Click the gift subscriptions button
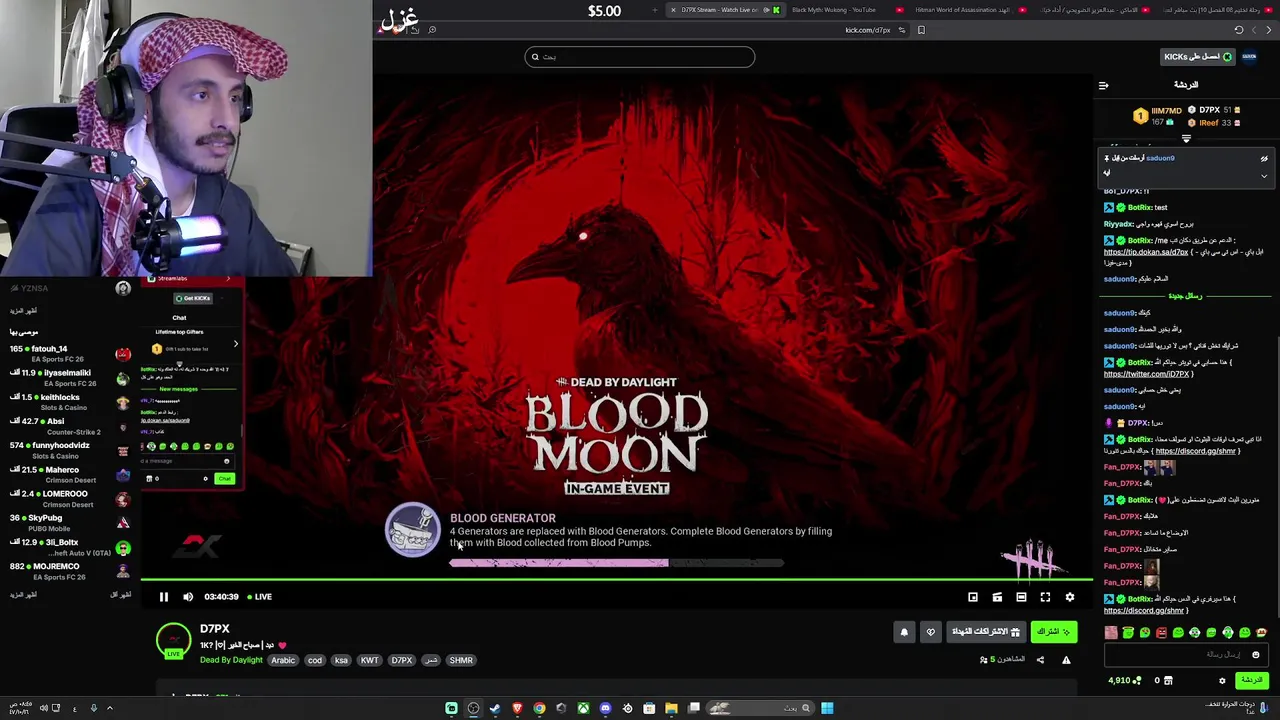The image size is (1280, 720). point(986,632)
